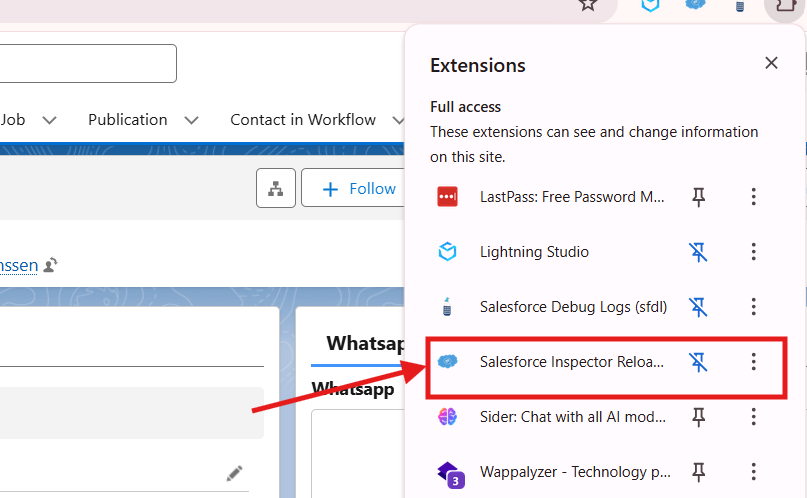This screenshot has width=807, height=498.
Task: Open LastPass extension from the list
Action: [551, 197]
